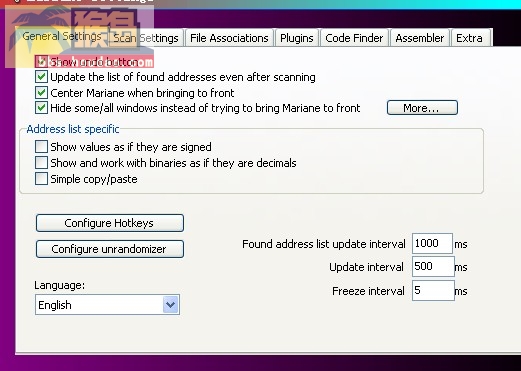Click the More... button
Screen dimensions: 521x371
(422, 108)
